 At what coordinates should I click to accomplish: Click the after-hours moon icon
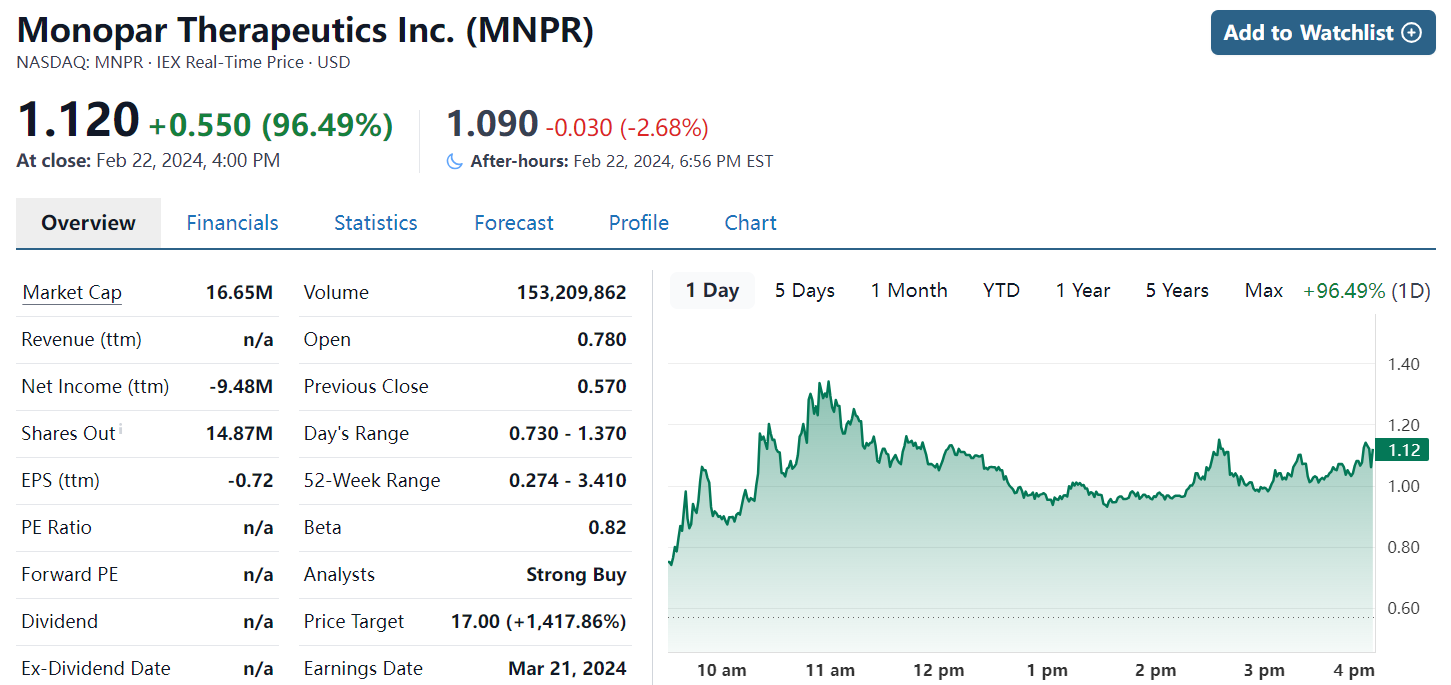click(x=455, y=161)
